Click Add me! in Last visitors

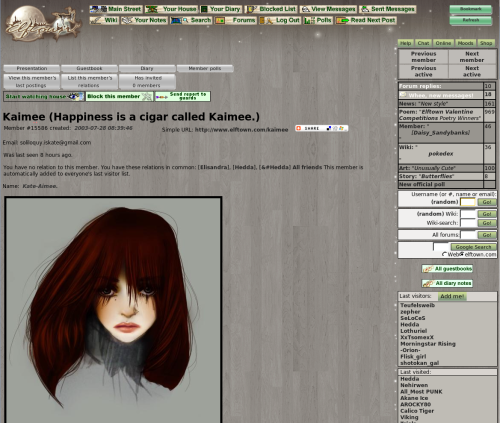point(452,296)
